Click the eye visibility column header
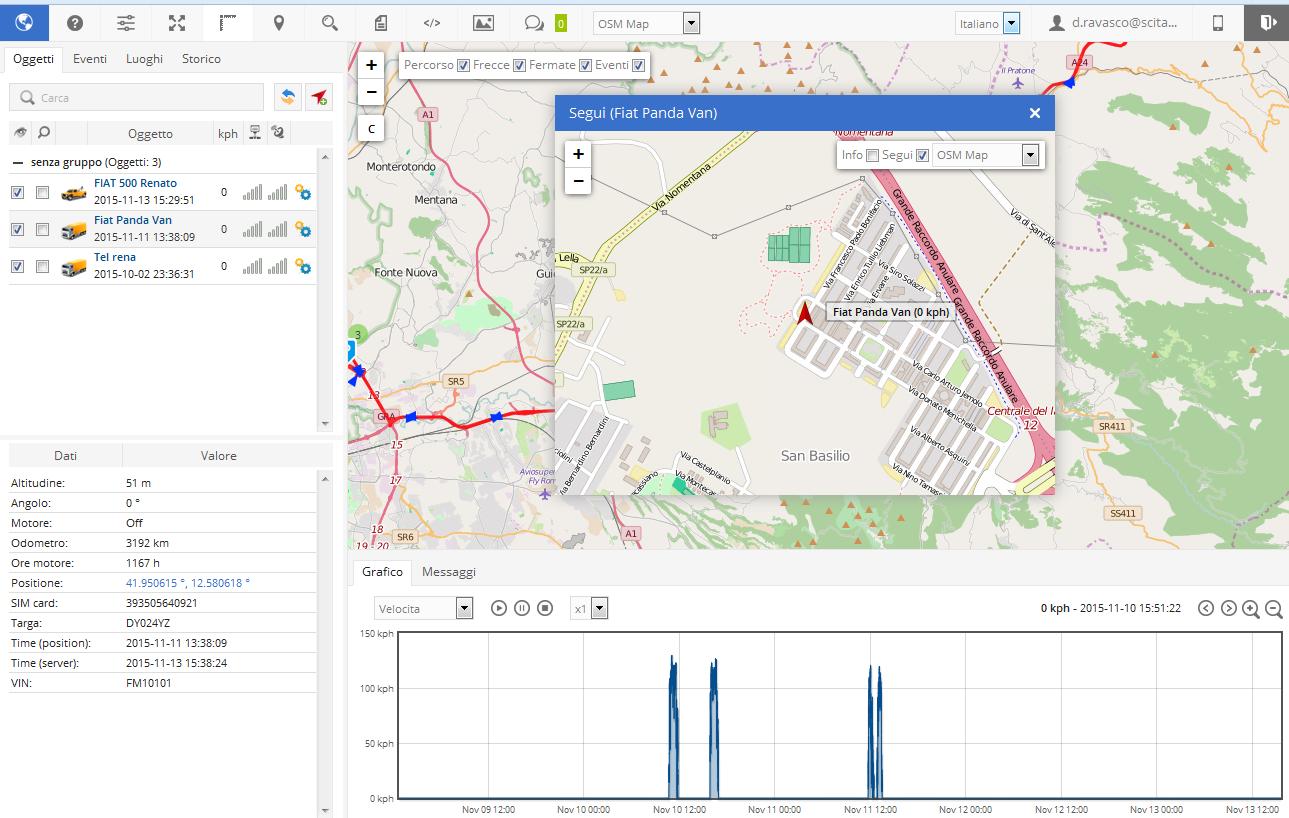This screenshot has height=818, width=1289. (18, 132)
